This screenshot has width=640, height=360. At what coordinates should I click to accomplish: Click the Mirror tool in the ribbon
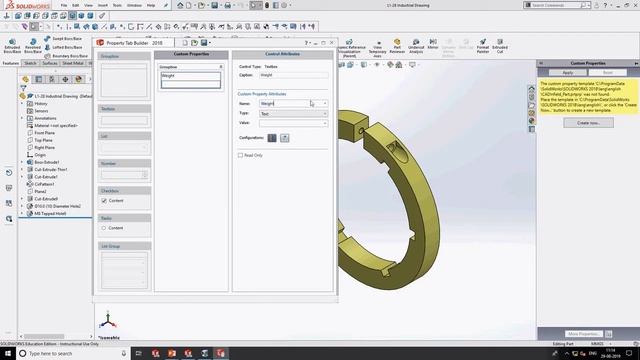433,44
